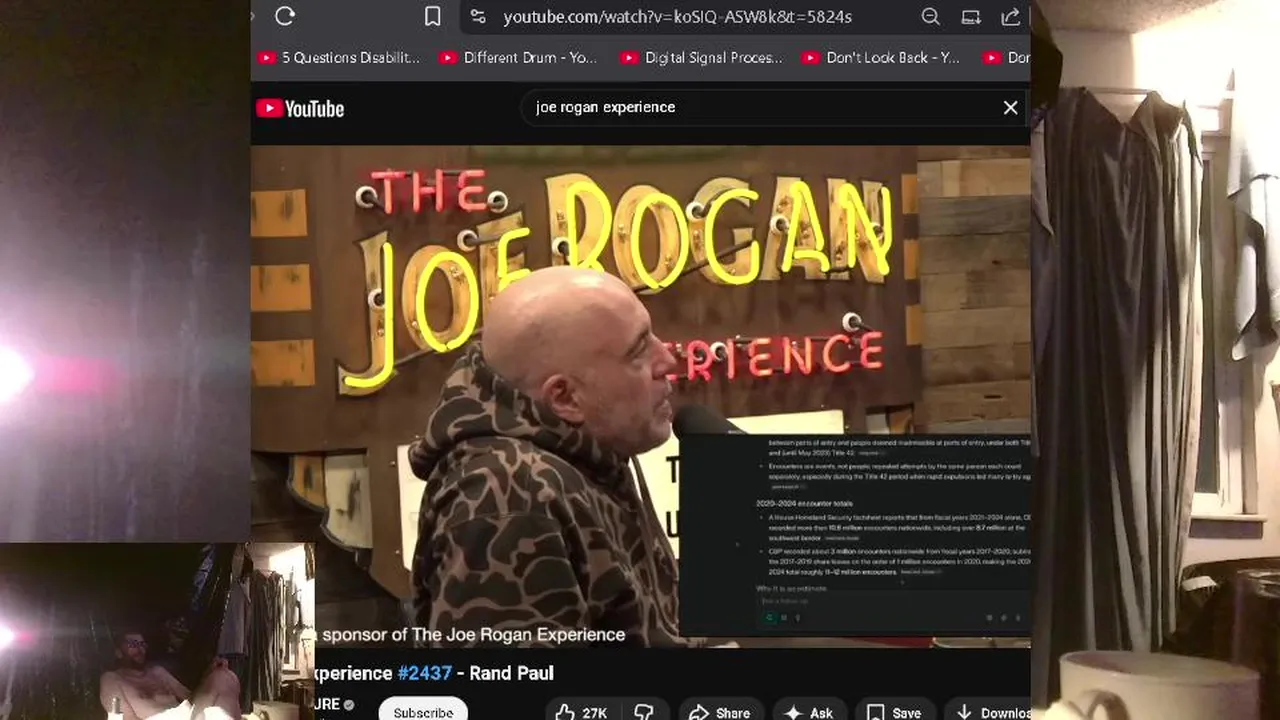The height and width of the screenshot is (720, 1280).
Task: Download the video with the Download button
Action: (990, 712)
